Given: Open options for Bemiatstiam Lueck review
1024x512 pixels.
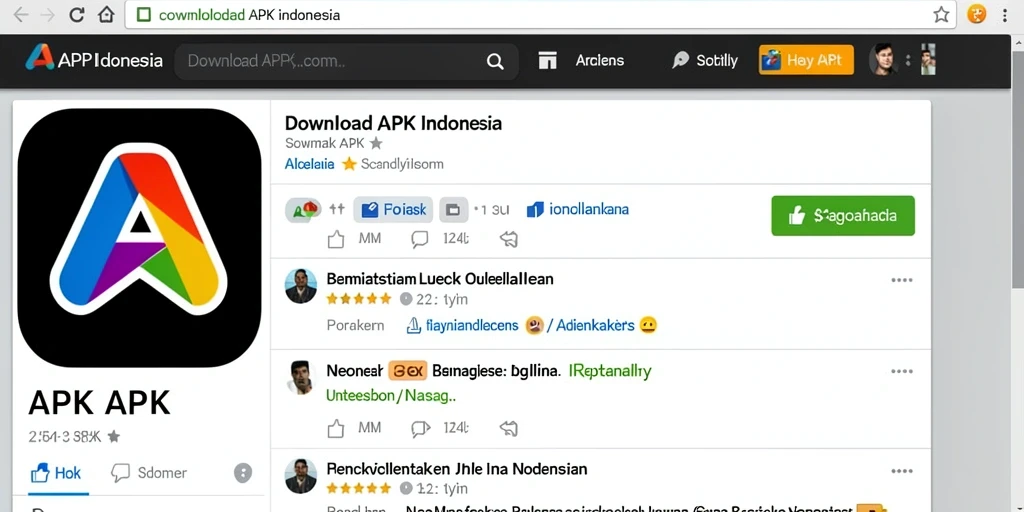Looking at the screenshot, I should pyautogui.click(x=902, y=280).
